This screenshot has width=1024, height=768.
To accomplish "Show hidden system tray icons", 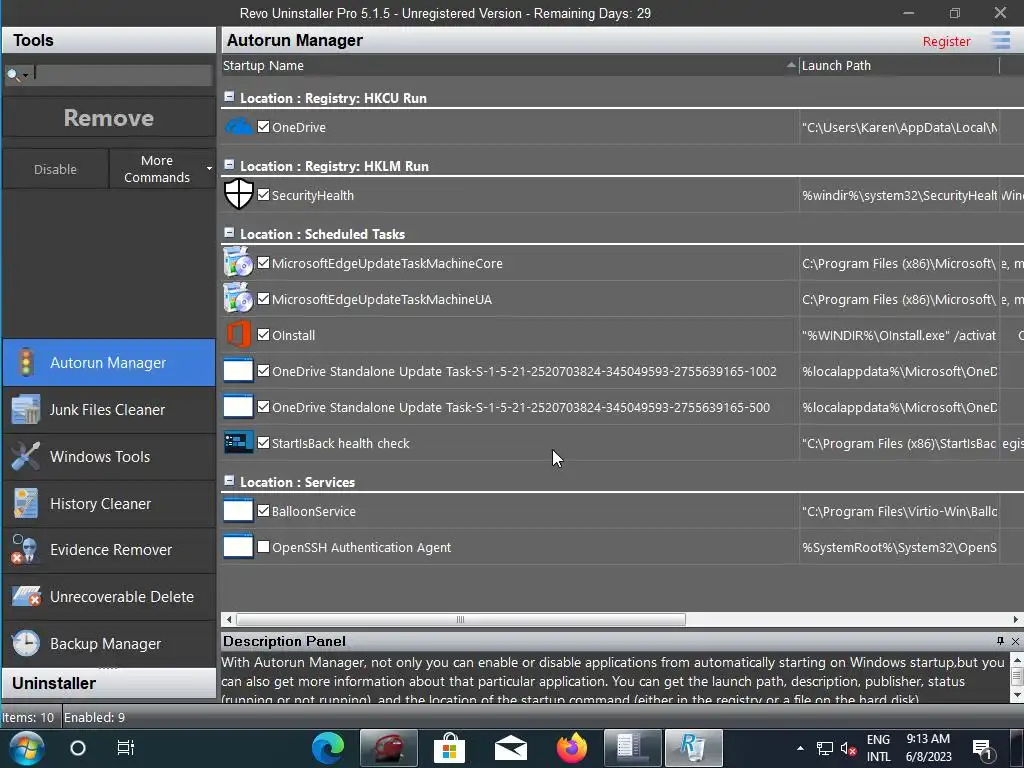I will pos(800,748).
